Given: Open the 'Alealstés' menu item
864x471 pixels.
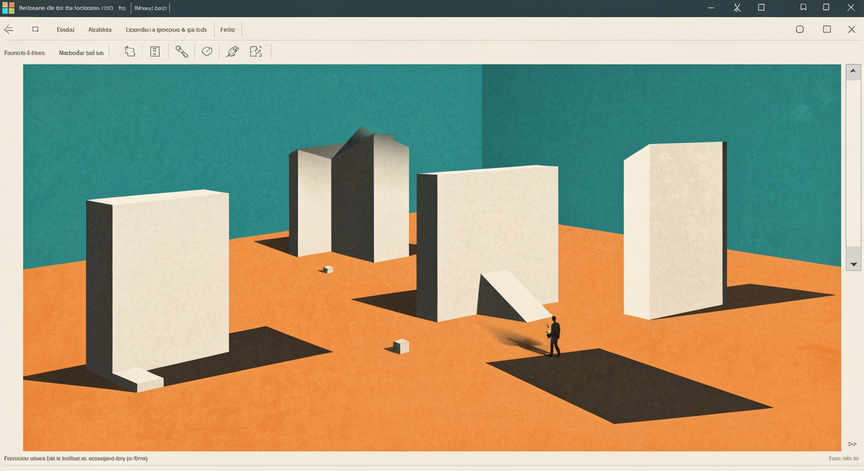Looking at the screenshot, I should point(100,30).
